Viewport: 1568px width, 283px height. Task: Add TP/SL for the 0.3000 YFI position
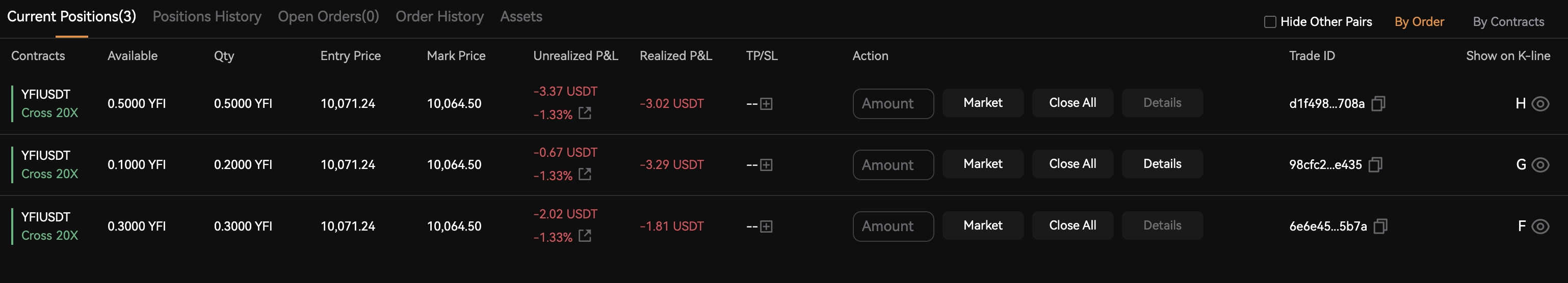point(766,227)
